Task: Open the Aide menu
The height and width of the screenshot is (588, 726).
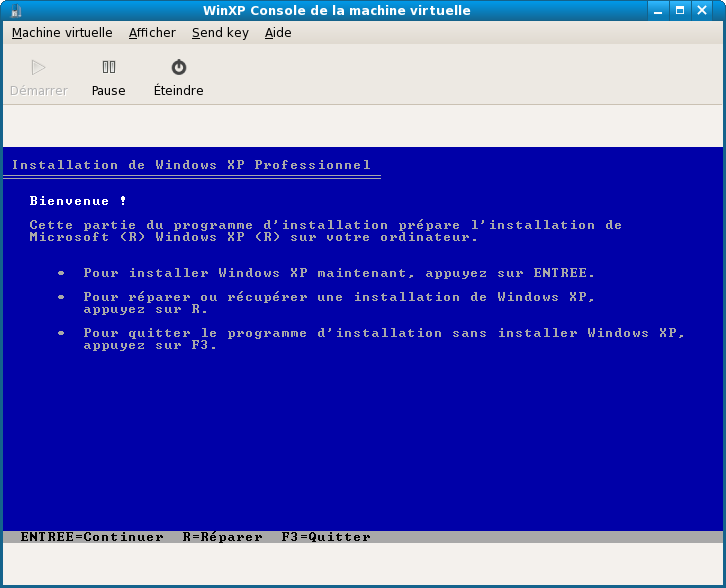Action: click(278, 33)
